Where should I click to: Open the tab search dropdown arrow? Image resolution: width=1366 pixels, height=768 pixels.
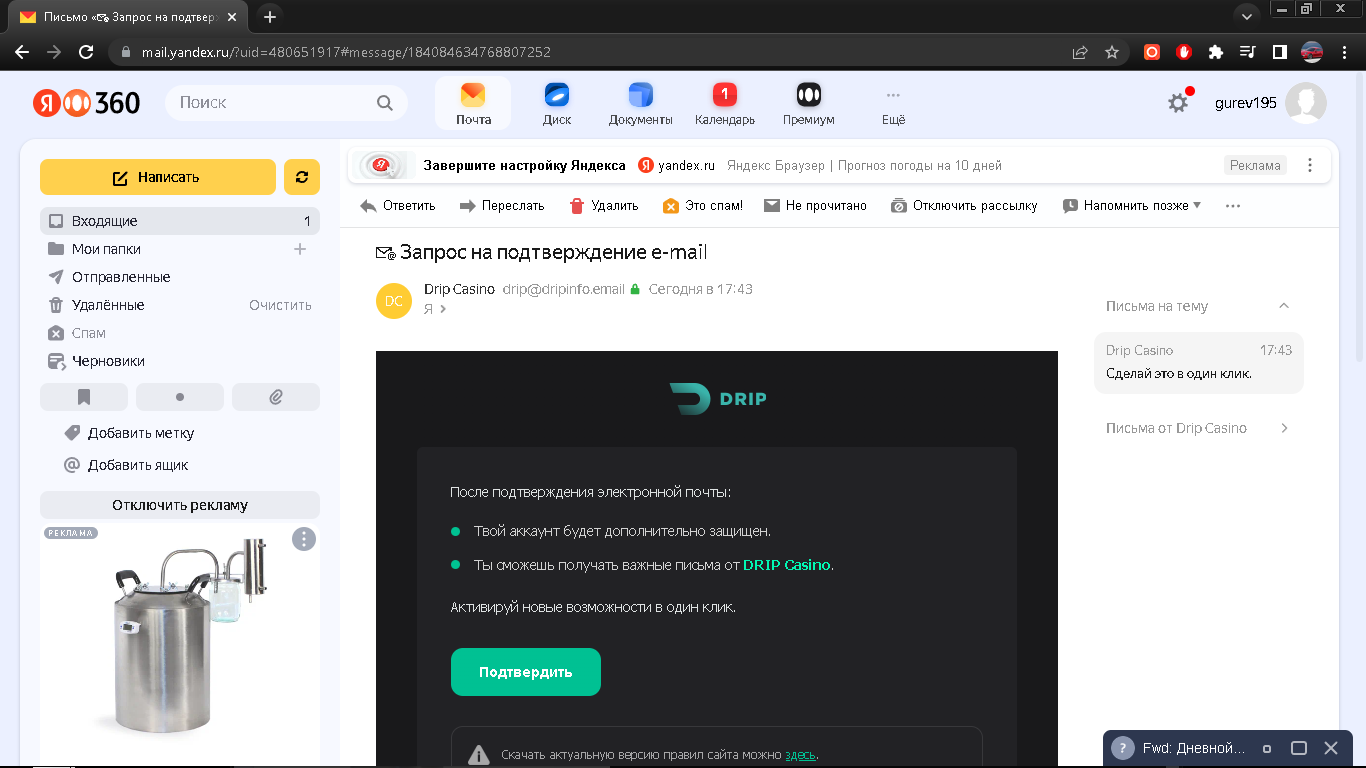(1246, 17)
